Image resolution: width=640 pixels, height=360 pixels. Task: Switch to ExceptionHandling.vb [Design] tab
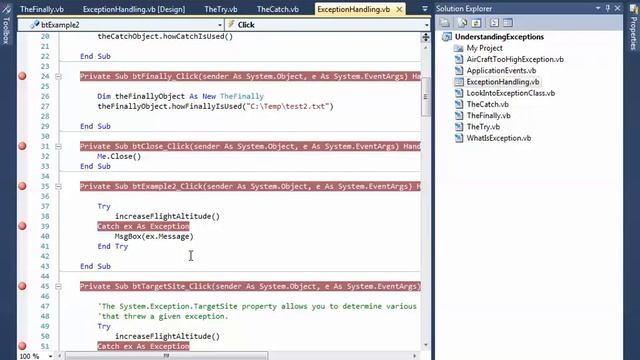click(134, 9)
